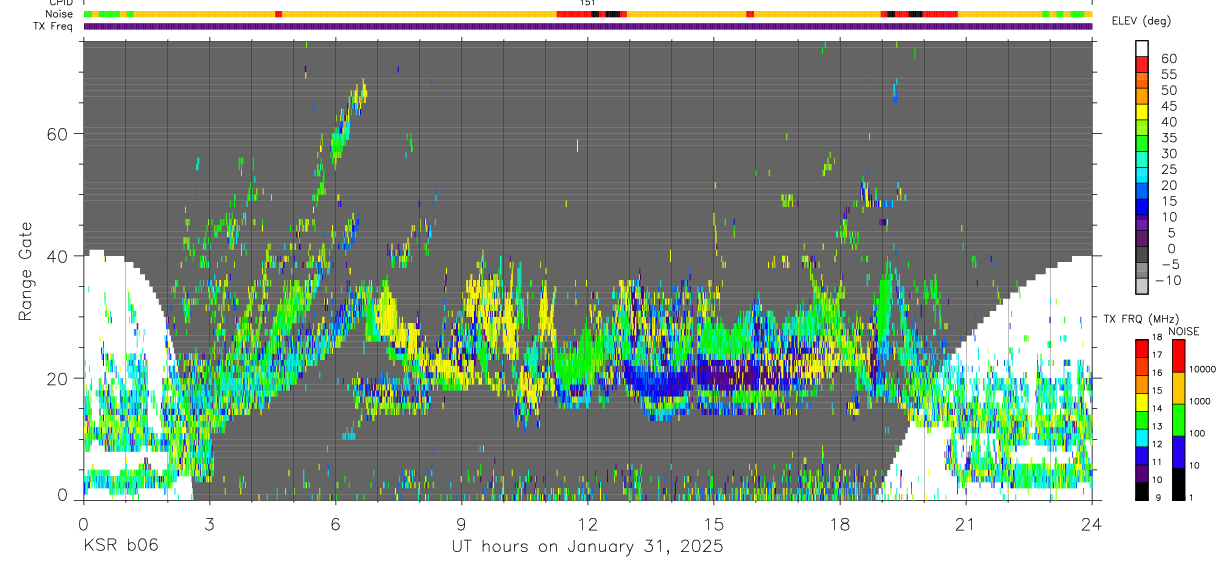The height and width of the screenshot is (567, 1228).
Task: Click the 21 tick on the UT hours axis
Action: 965,523
